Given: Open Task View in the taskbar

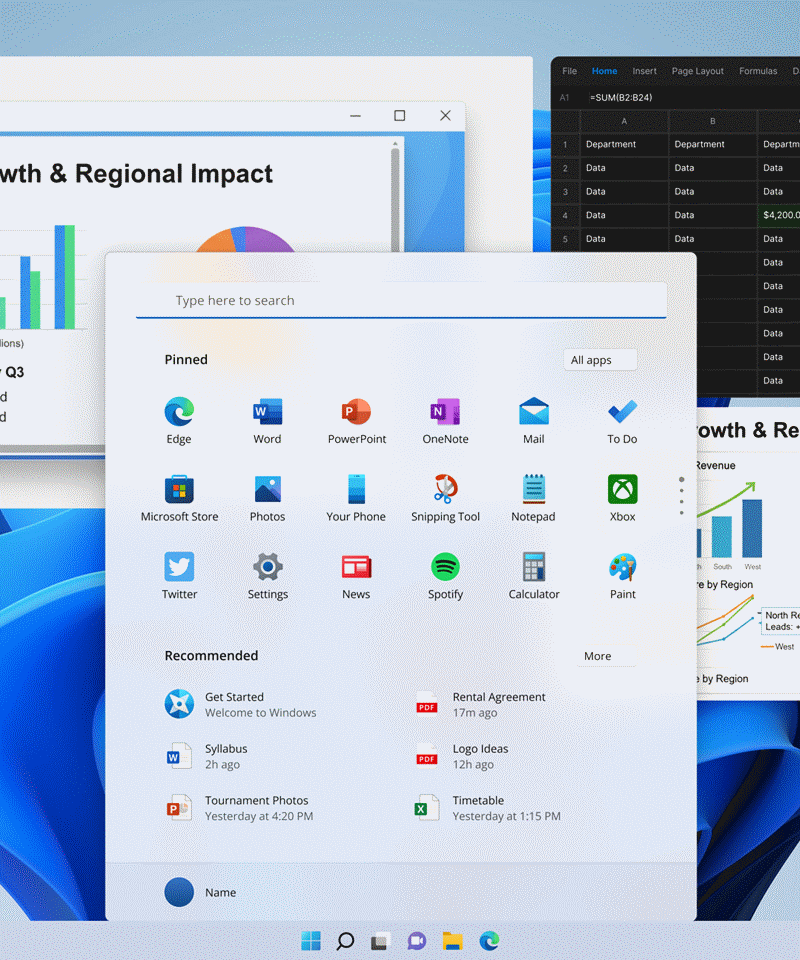Looking at the screenshot, I should pyautogui.click(x=381, y=940).
